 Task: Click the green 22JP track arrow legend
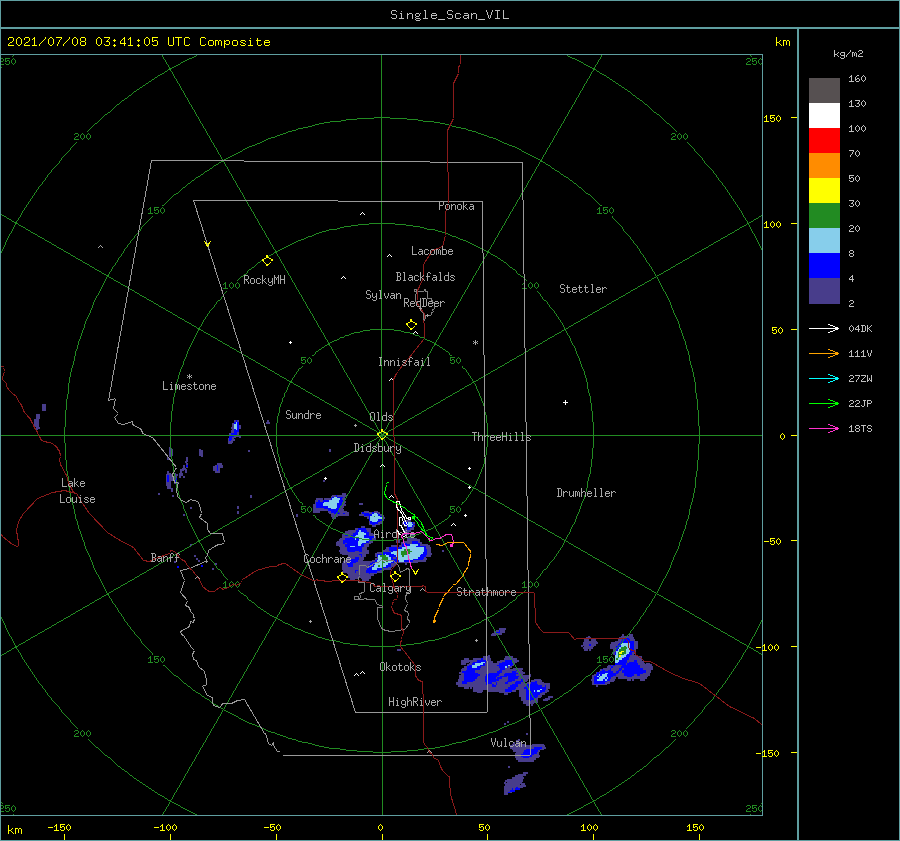[824, 404]
